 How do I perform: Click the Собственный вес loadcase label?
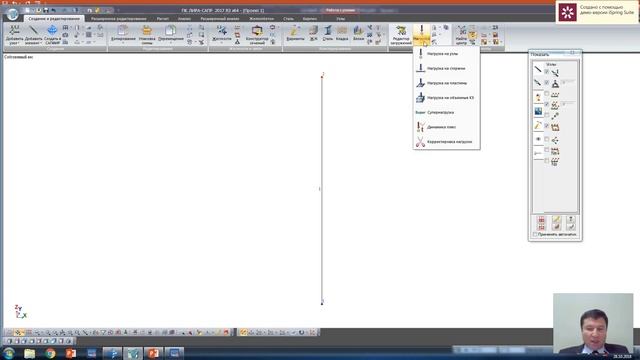18,57
